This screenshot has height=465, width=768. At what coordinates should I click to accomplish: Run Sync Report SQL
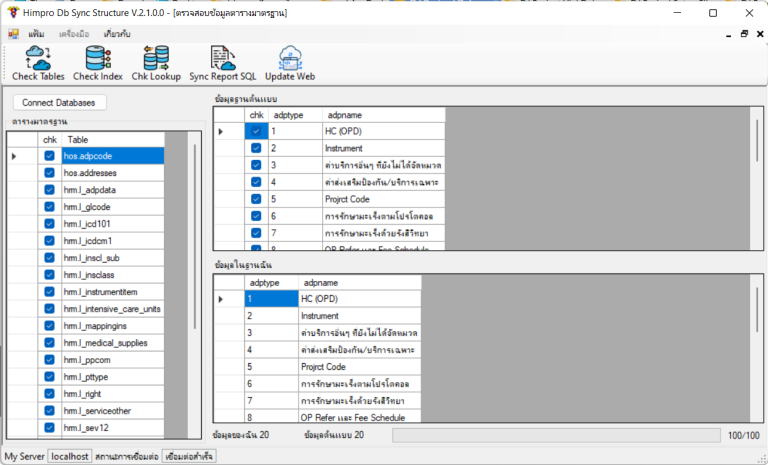point(222,63)
